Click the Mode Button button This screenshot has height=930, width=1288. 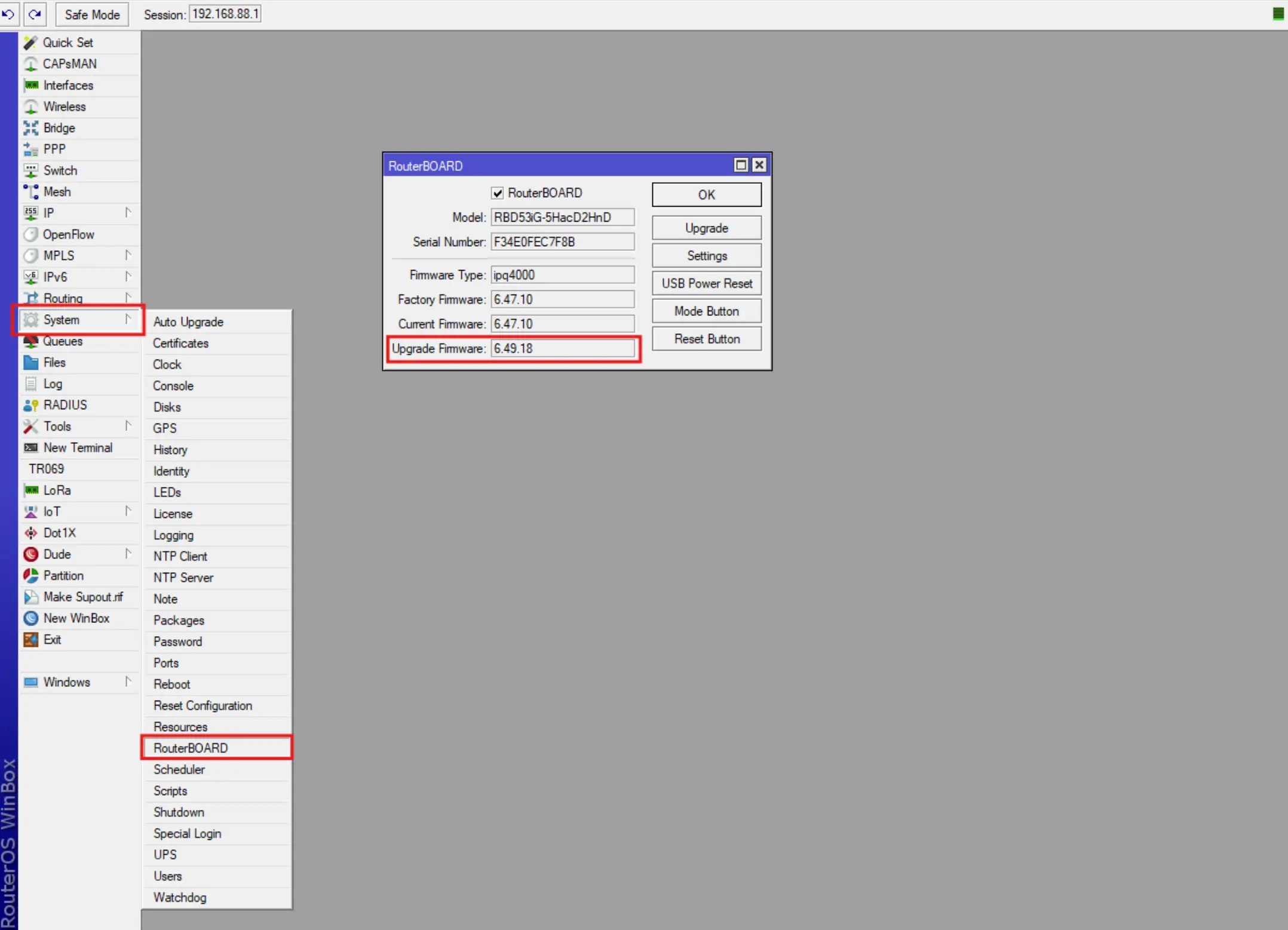coord(707,311)
